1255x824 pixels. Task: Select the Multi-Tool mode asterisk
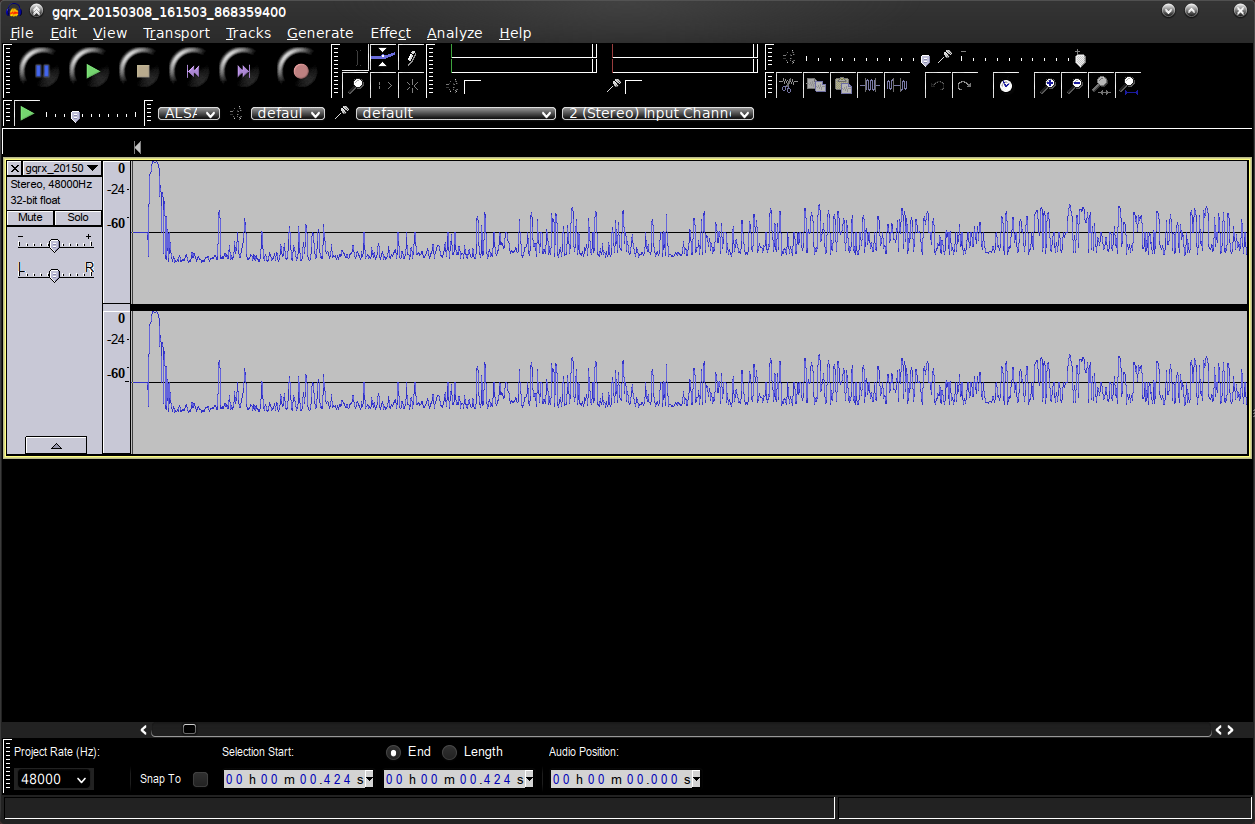click(x=411, y=86)
